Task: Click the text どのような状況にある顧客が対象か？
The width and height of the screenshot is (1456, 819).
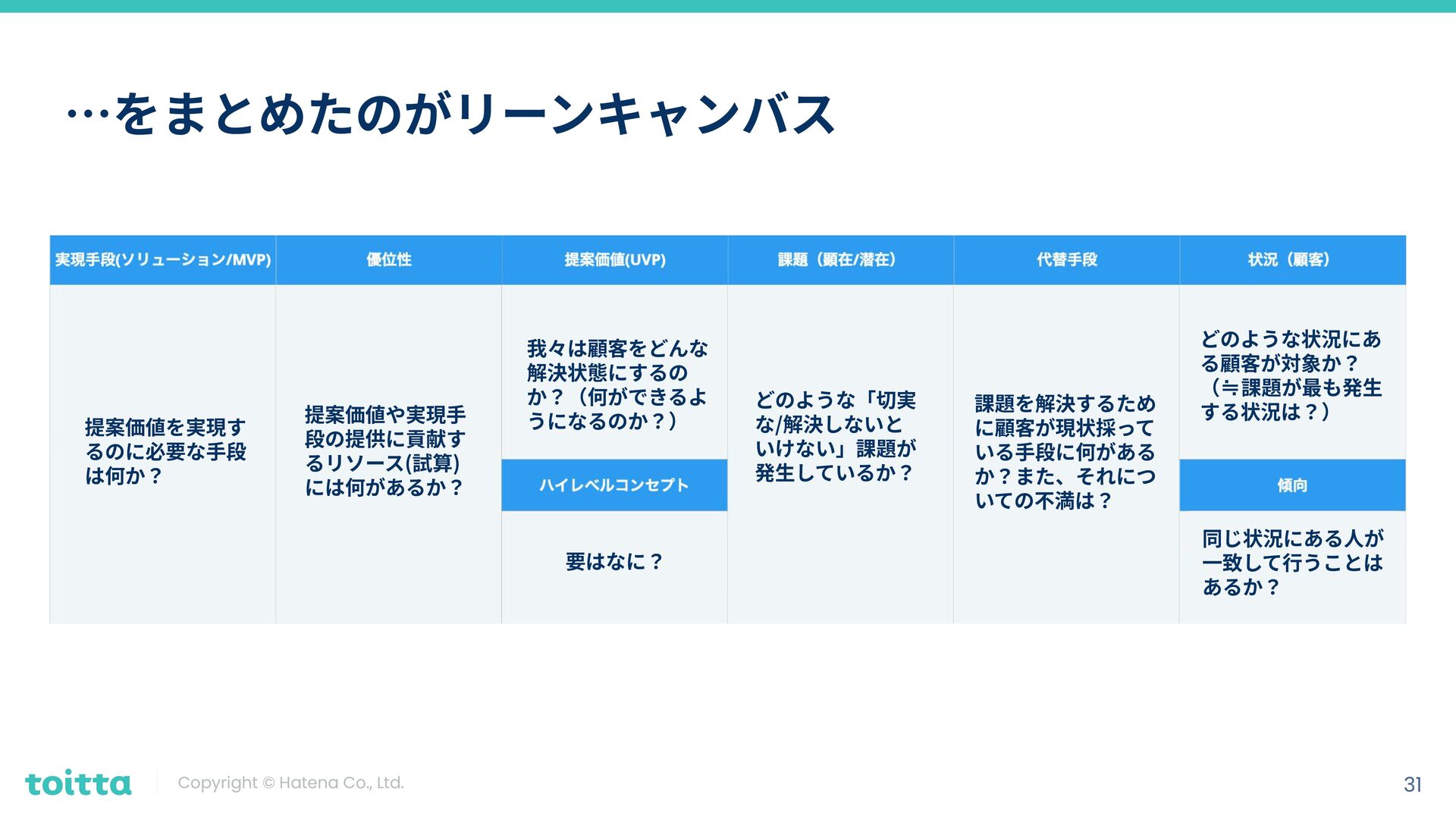Action: coord(1291,376)
